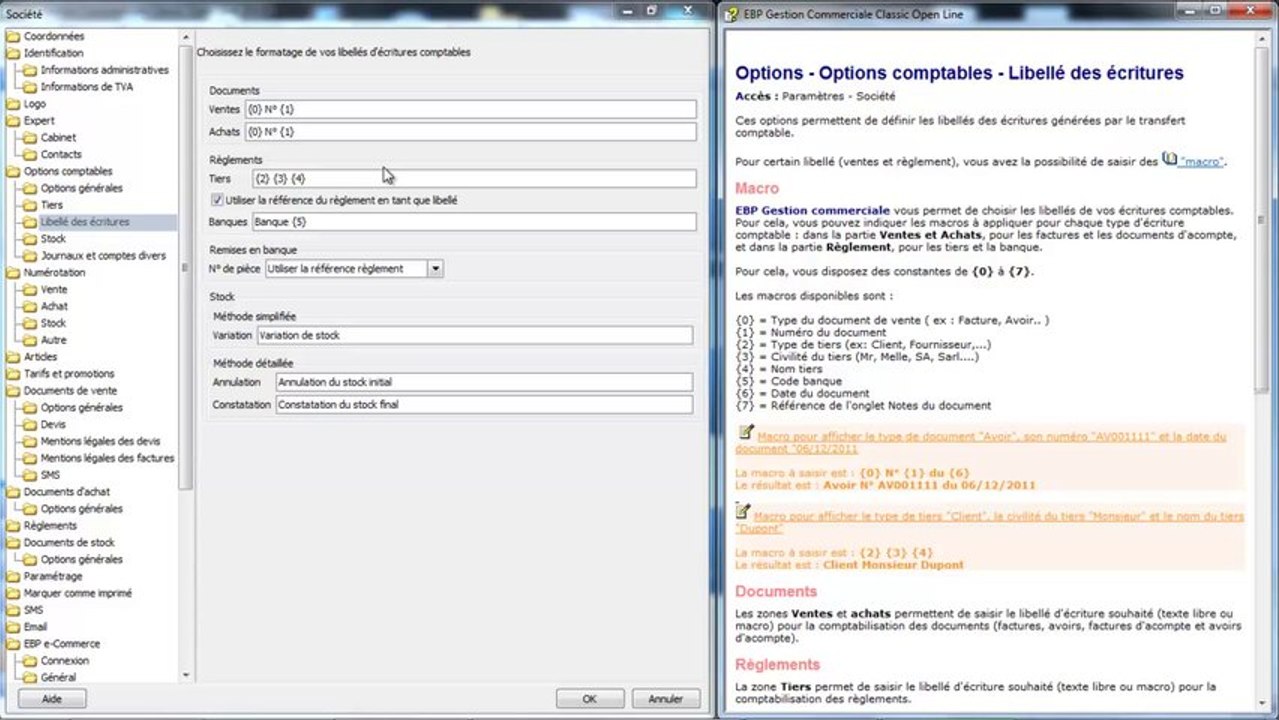Toggle 'Utiliser la référence du règlement' checkbox

tap(218, 200)
